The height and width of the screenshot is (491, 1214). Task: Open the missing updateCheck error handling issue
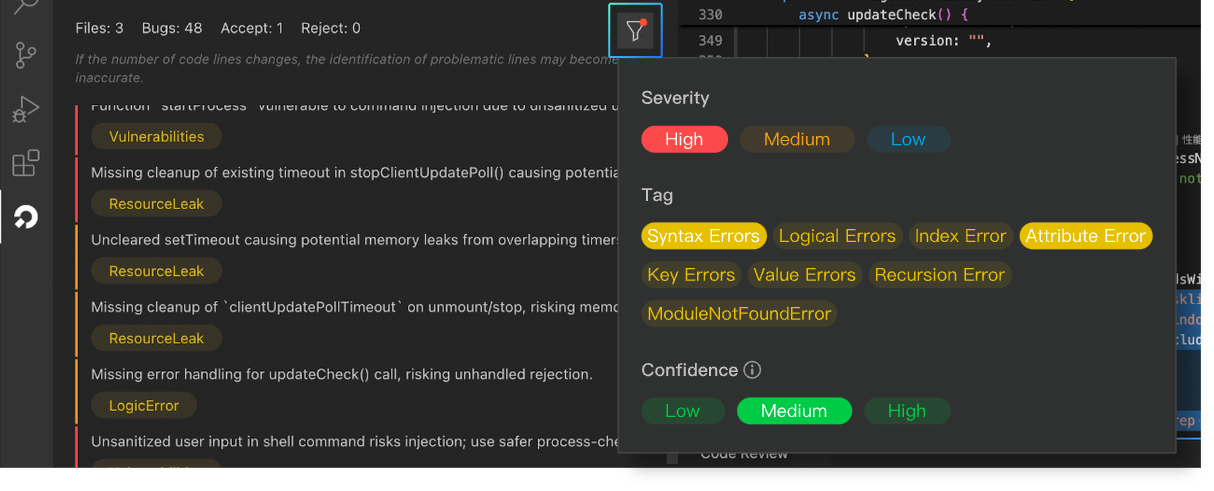342,374
